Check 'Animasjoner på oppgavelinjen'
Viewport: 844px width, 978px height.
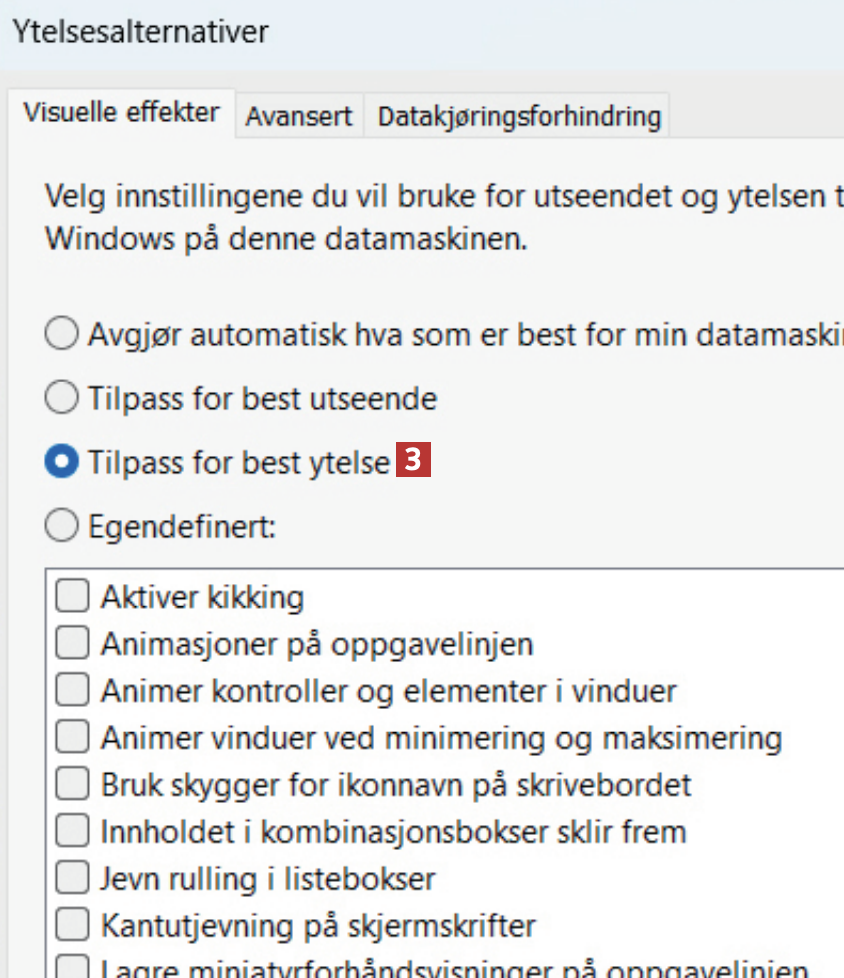(72, 644)
